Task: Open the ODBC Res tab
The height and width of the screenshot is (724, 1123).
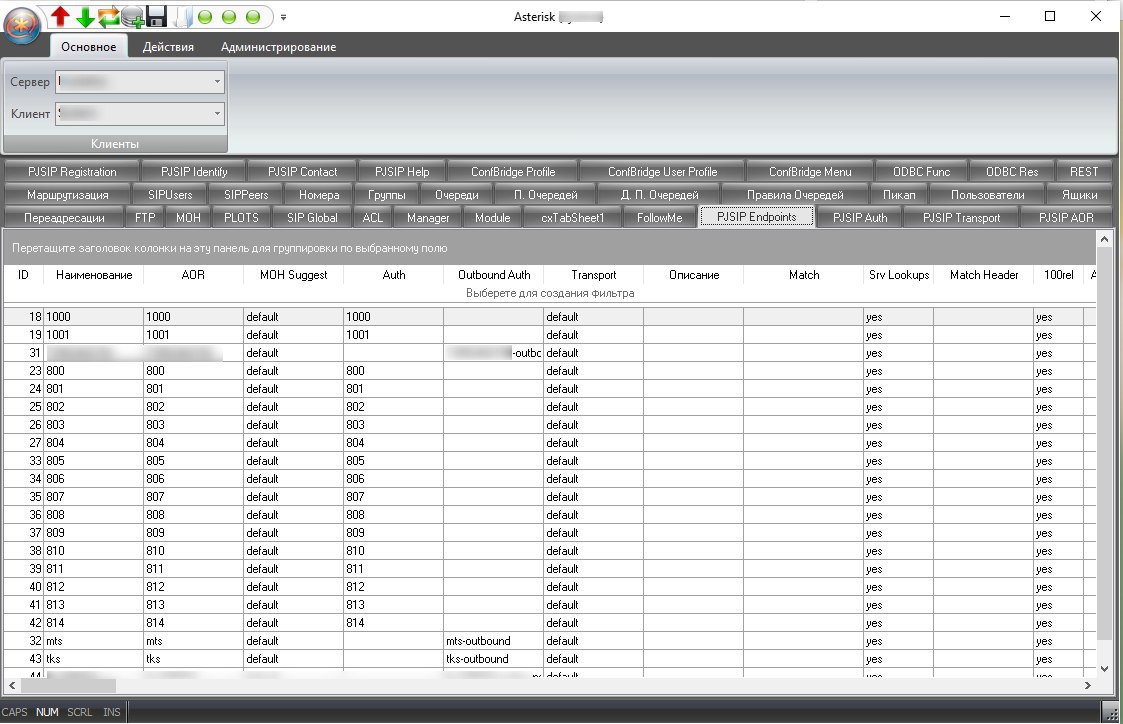Action: point(1012,172)
